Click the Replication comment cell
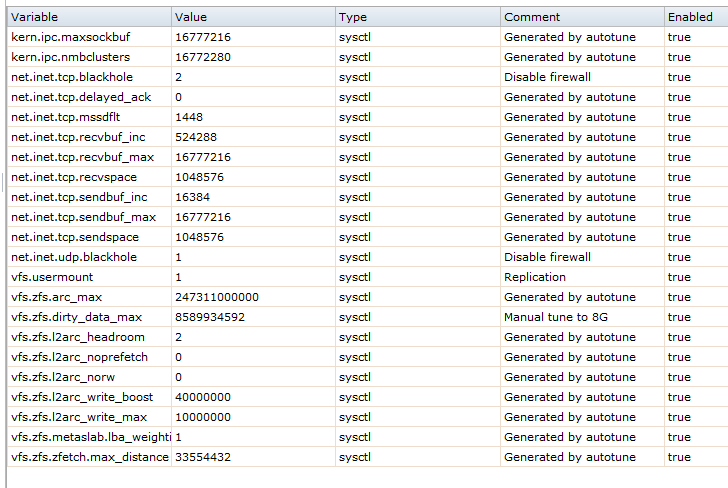Viewport: 728px width, 488px height. click(x=535, y=277)
